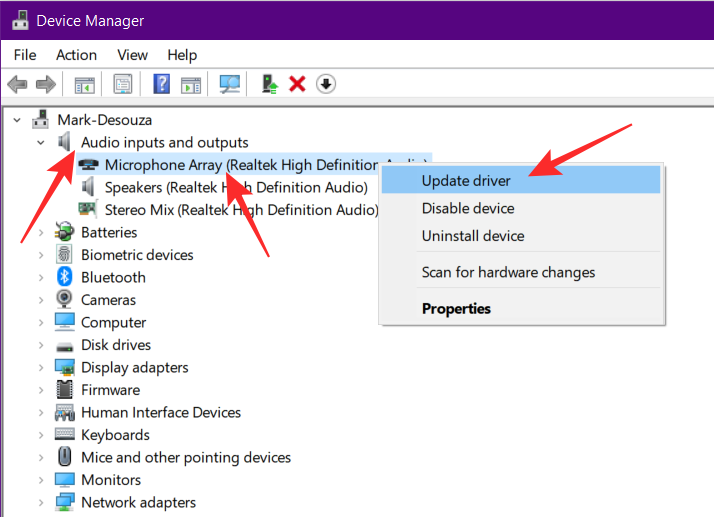Open the View menu
Image resolution: width=714 pixels, height=517 pixels.
132,55
